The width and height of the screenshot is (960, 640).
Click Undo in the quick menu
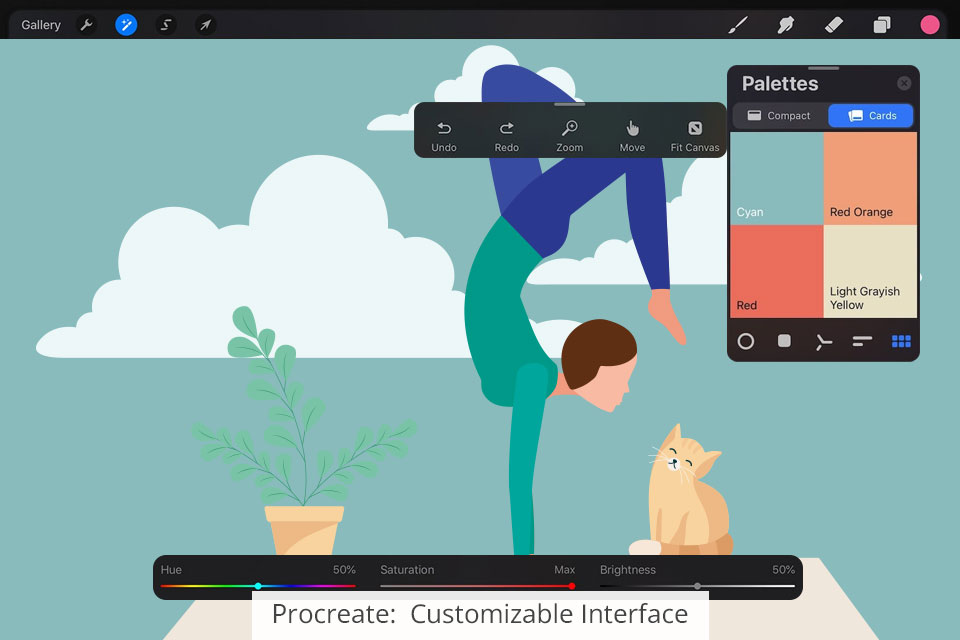[444, 137]
